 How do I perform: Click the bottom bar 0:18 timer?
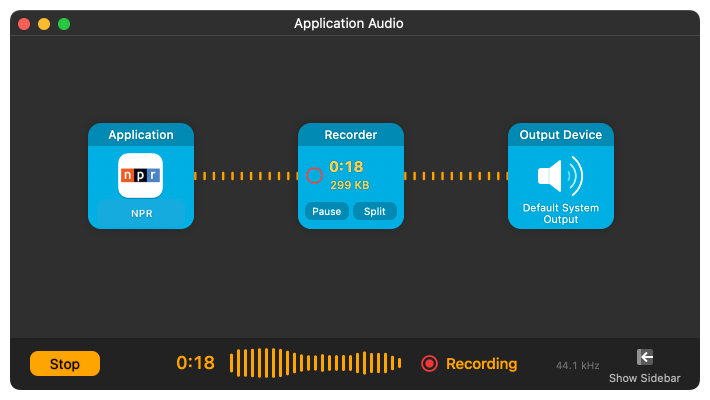pyautogui.click(x=196, y=363)
